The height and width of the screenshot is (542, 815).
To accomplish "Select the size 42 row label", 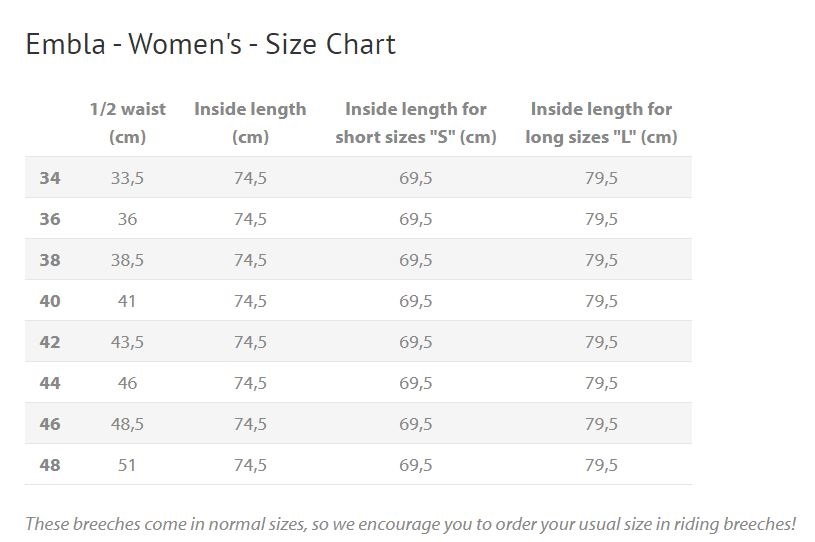I will [50, 342].
